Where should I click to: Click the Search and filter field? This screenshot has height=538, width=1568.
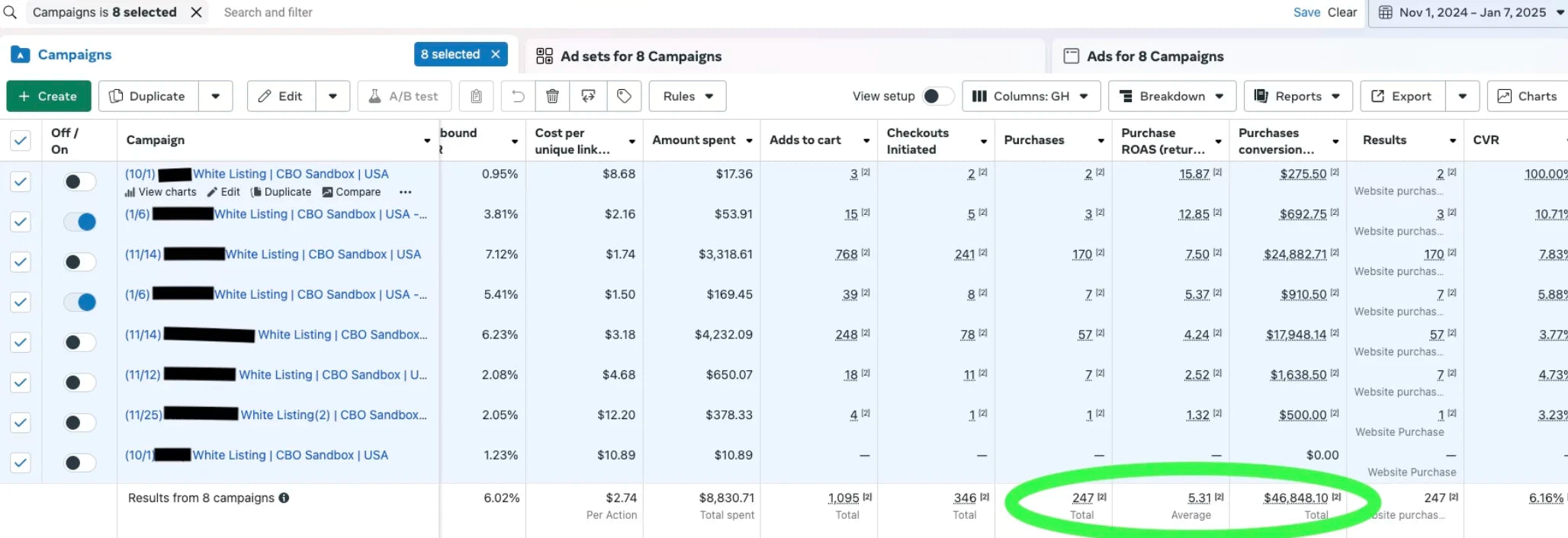click(x=268, y=12)
